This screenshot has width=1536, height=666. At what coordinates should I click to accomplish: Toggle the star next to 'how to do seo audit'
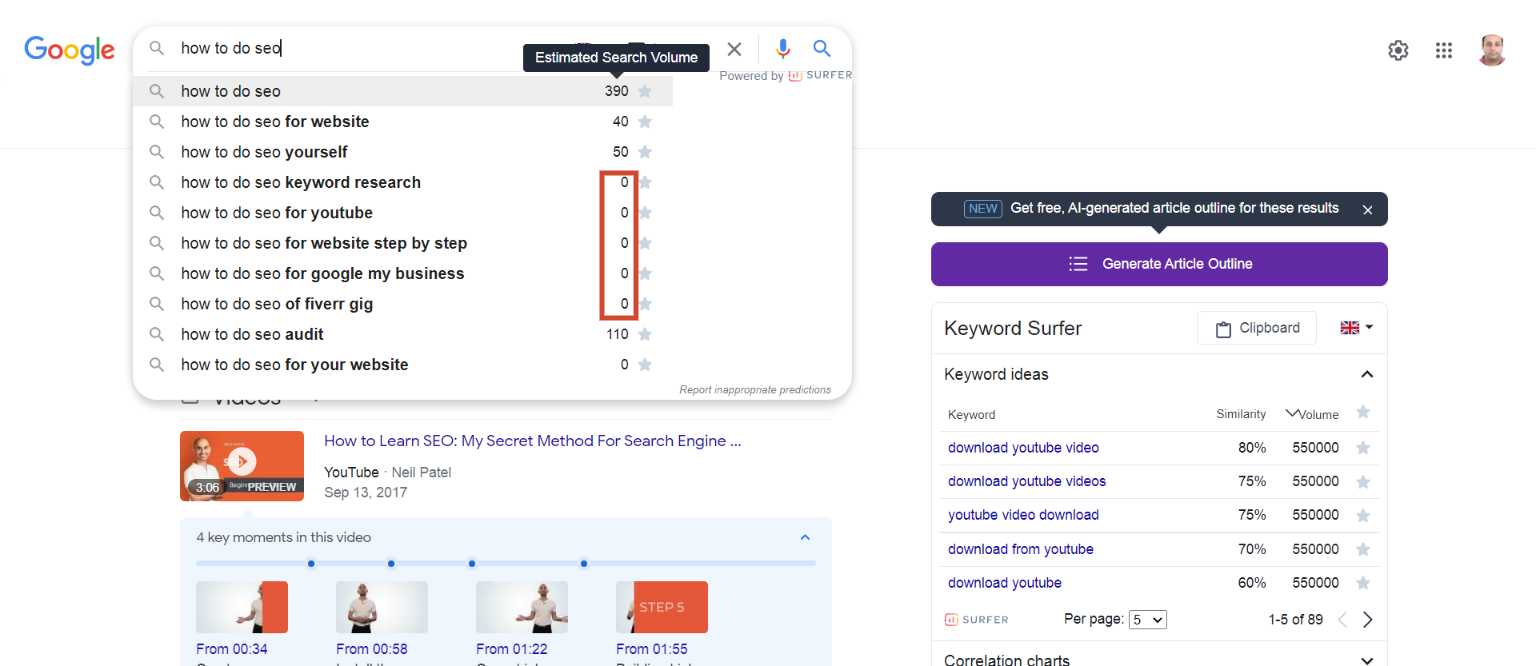(x=645, y=333)
